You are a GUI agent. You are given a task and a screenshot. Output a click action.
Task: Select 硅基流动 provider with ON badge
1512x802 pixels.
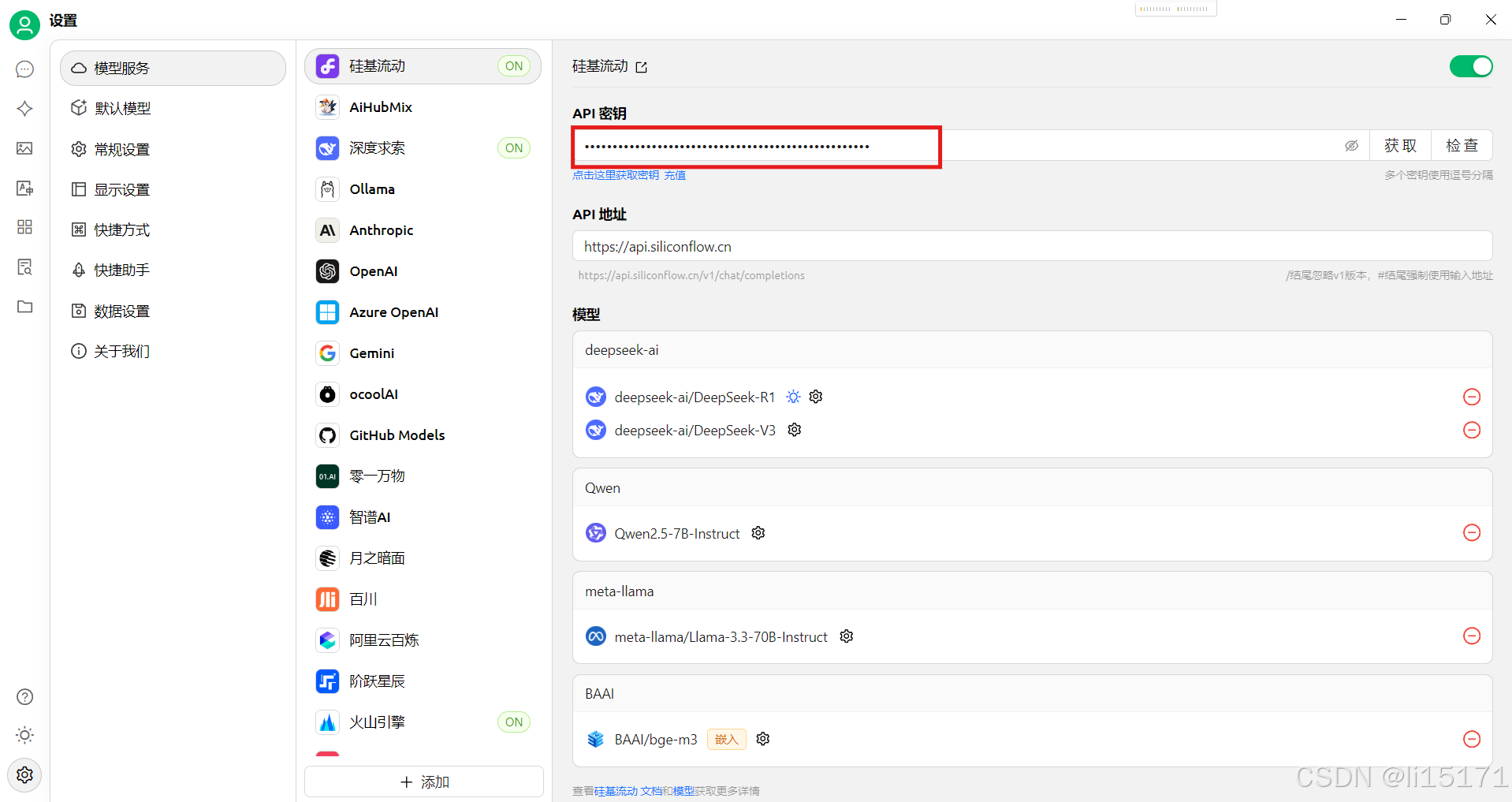tap(423, 66)
